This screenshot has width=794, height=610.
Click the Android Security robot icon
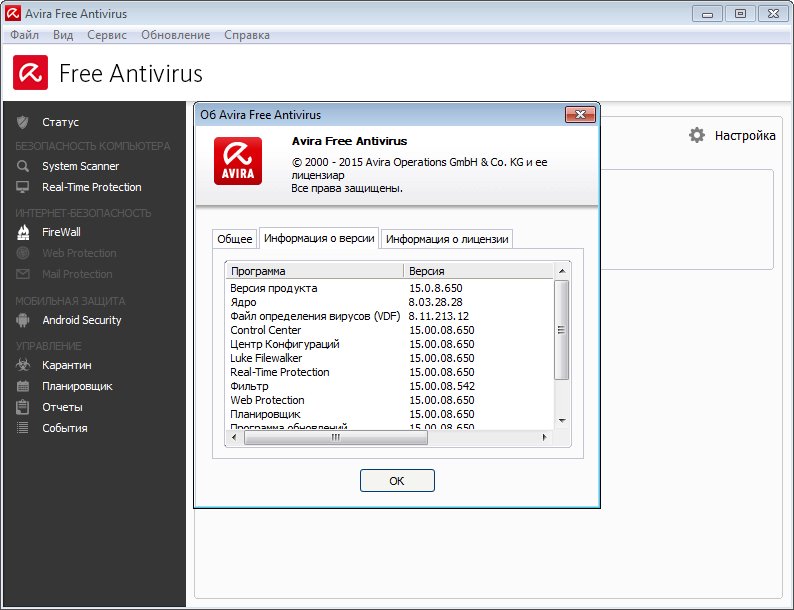click(x=23, y=320)
